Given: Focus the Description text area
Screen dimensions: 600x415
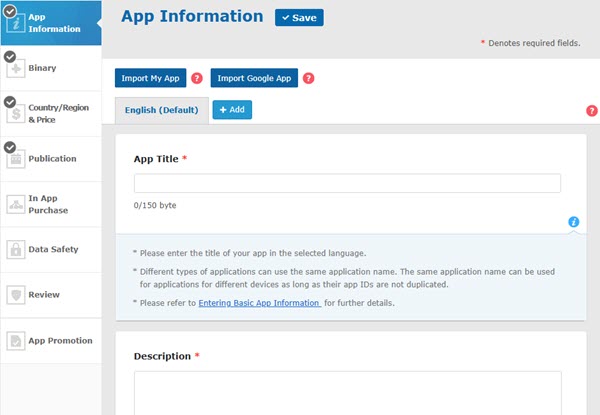Looking at the screenshot, I should pyautogui.click(x=347, y=393).
